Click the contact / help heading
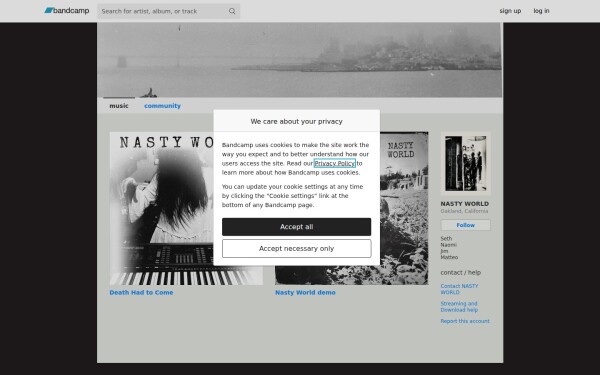Image resolution: width=600 pixels, height=375 pixels. click(460, 272)
